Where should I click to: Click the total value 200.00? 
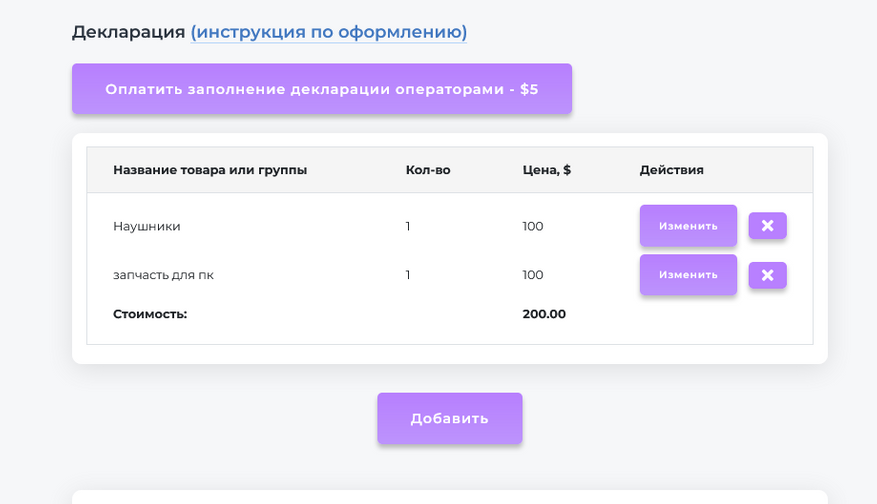click(544, 314)
